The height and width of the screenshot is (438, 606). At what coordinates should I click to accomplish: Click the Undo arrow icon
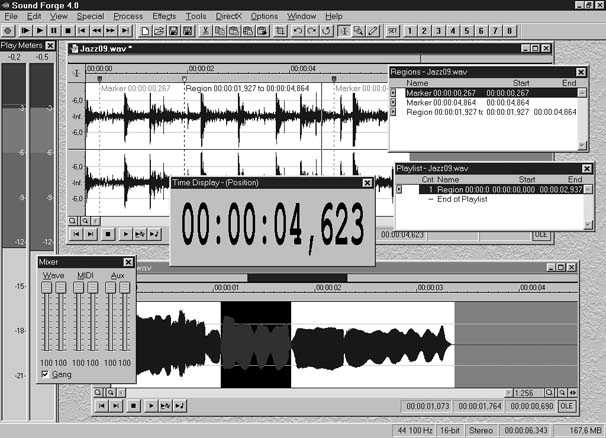point(298,31)
